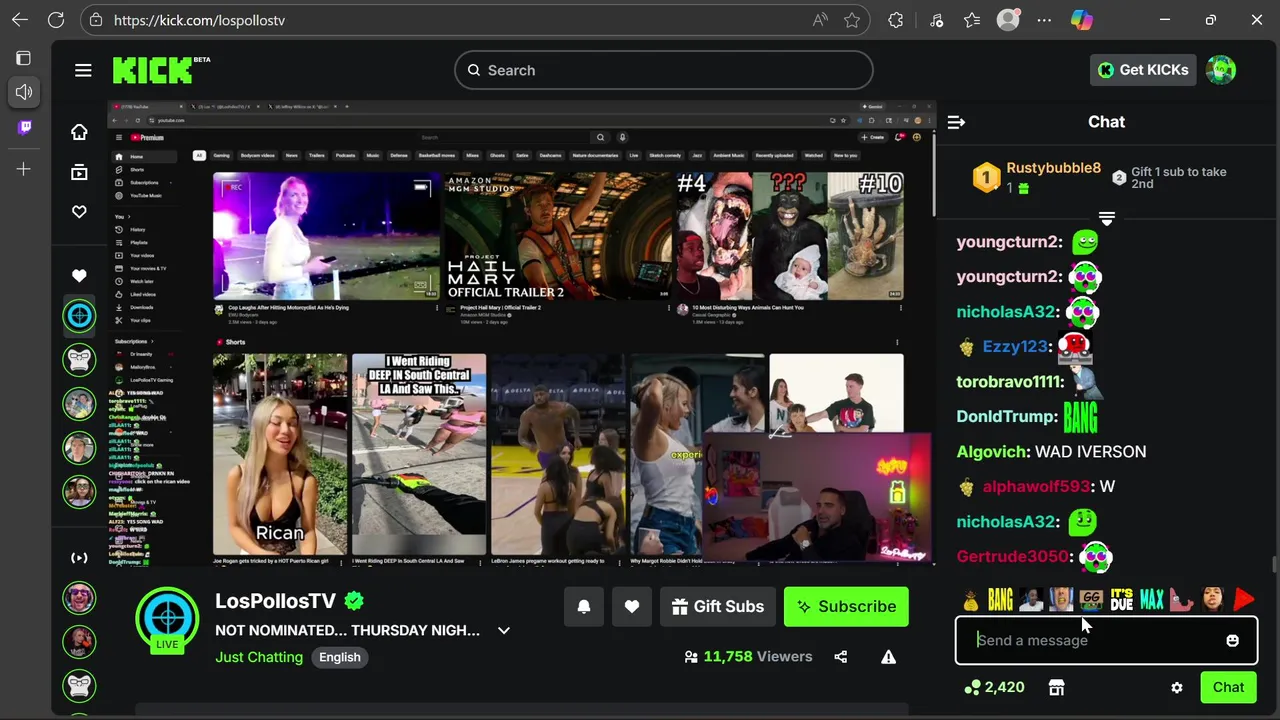Image resolution: width=1280 pixels, height=720 pixels.
Task: Open Gertrude3050's chat user card
Action: pos(1012,557)
